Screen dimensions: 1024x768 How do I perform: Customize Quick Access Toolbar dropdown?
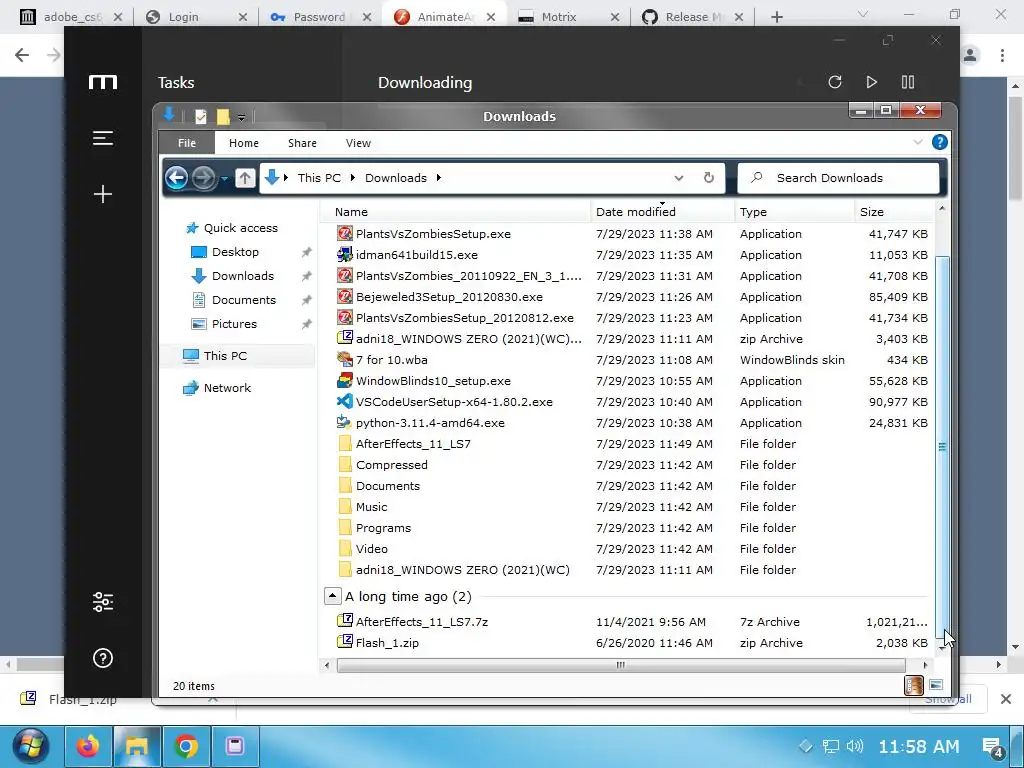tap(241, 118)
